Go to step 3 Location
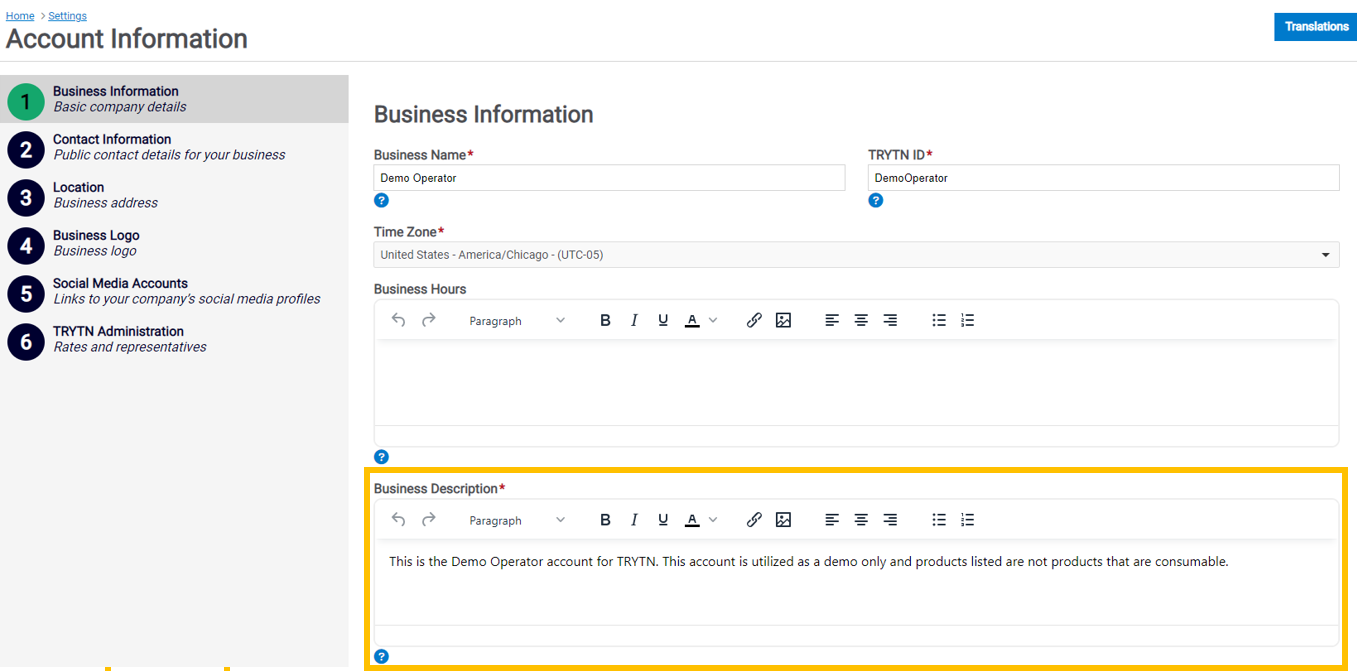1357x671 pixels. coord(174,195)
